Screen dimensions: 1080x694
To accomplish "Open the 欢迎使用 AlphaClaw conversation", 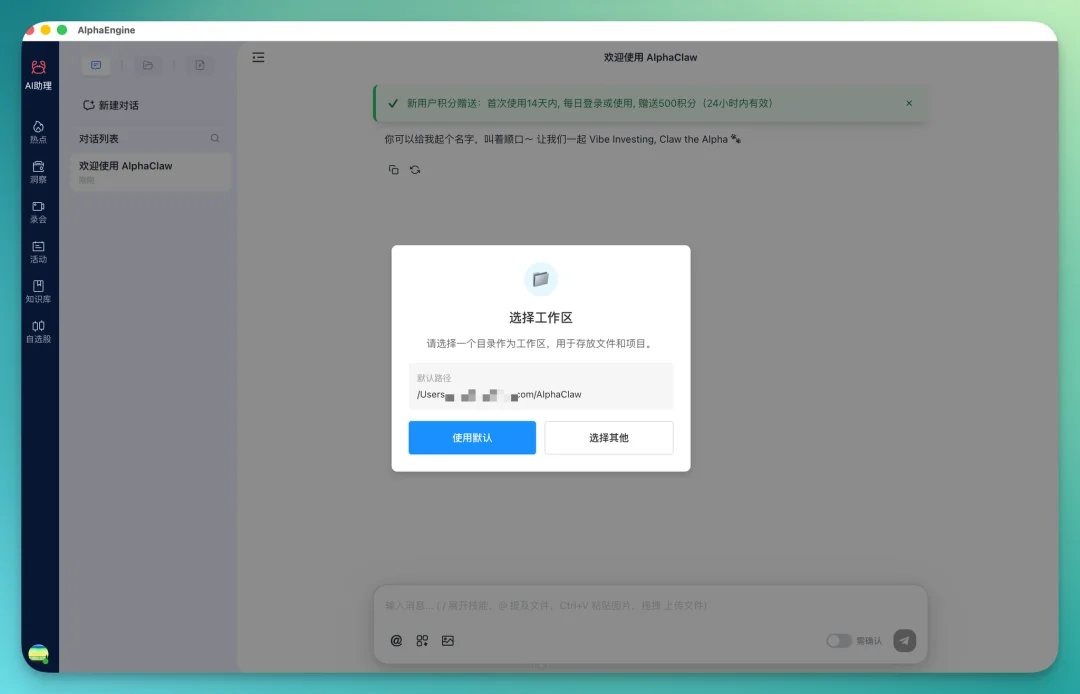I will coord(149,172).
